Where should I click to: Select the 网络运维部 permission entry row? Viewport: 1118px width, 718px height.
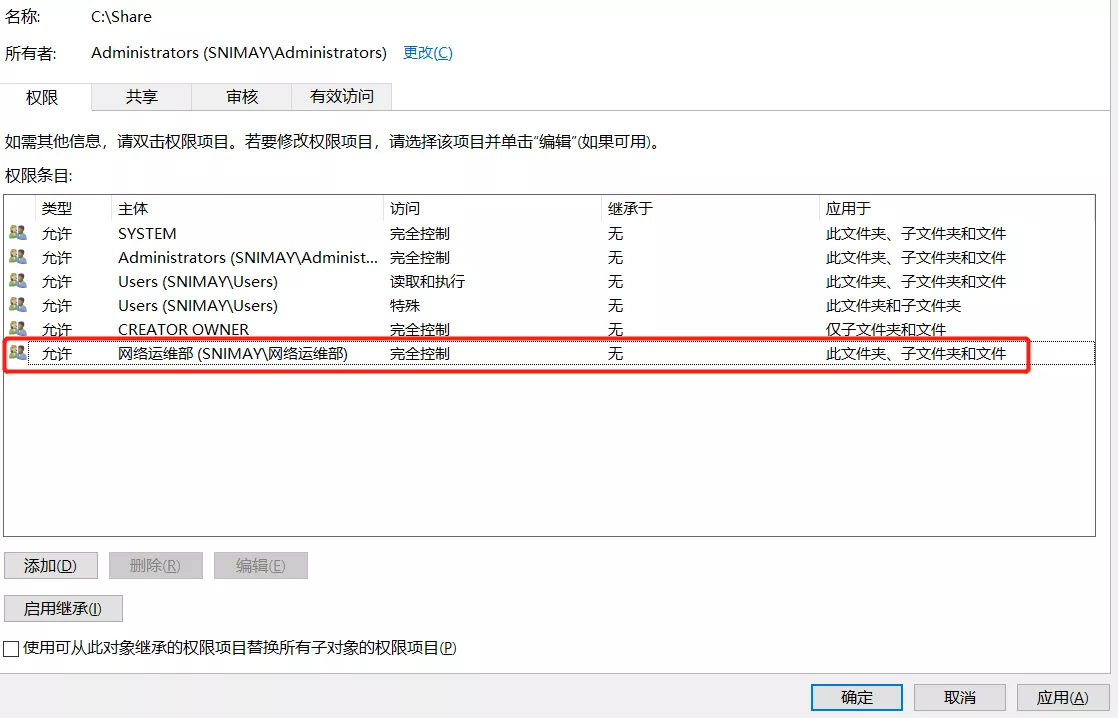[500, 354]
